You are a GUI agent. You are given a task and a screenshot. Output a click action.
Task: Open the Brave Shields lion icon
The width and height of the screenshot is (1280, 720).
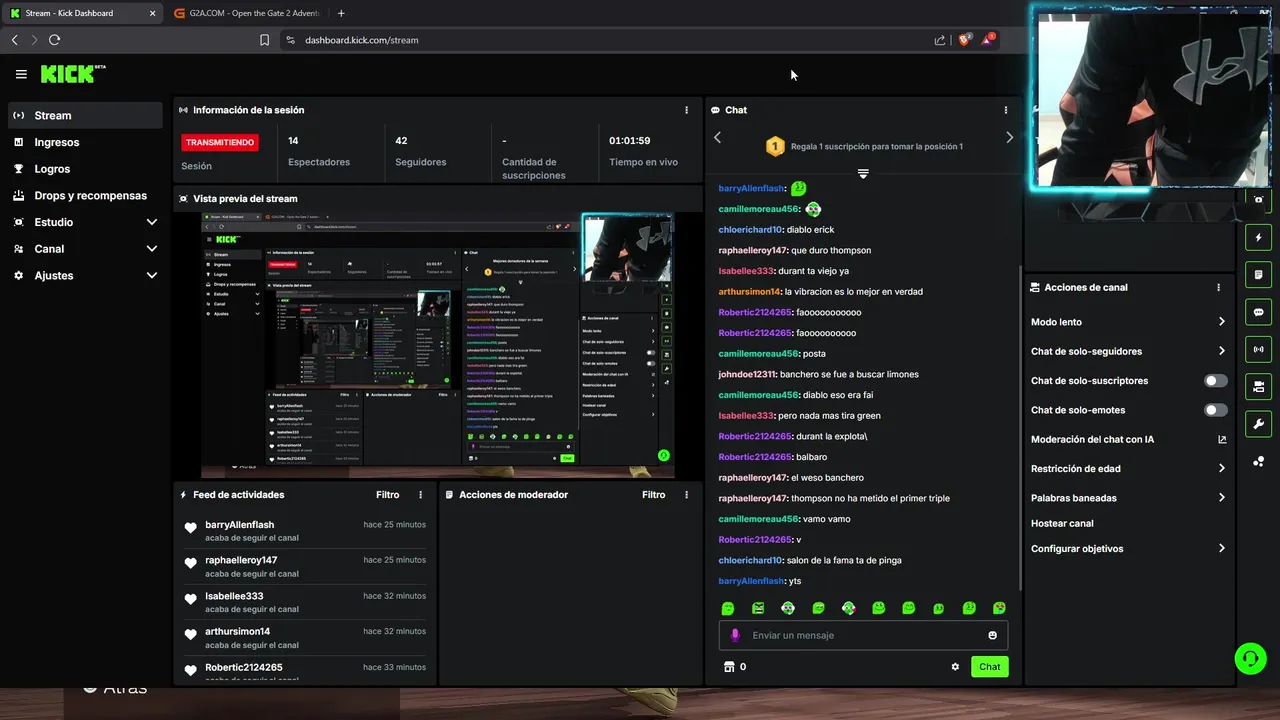pos(965,40)
